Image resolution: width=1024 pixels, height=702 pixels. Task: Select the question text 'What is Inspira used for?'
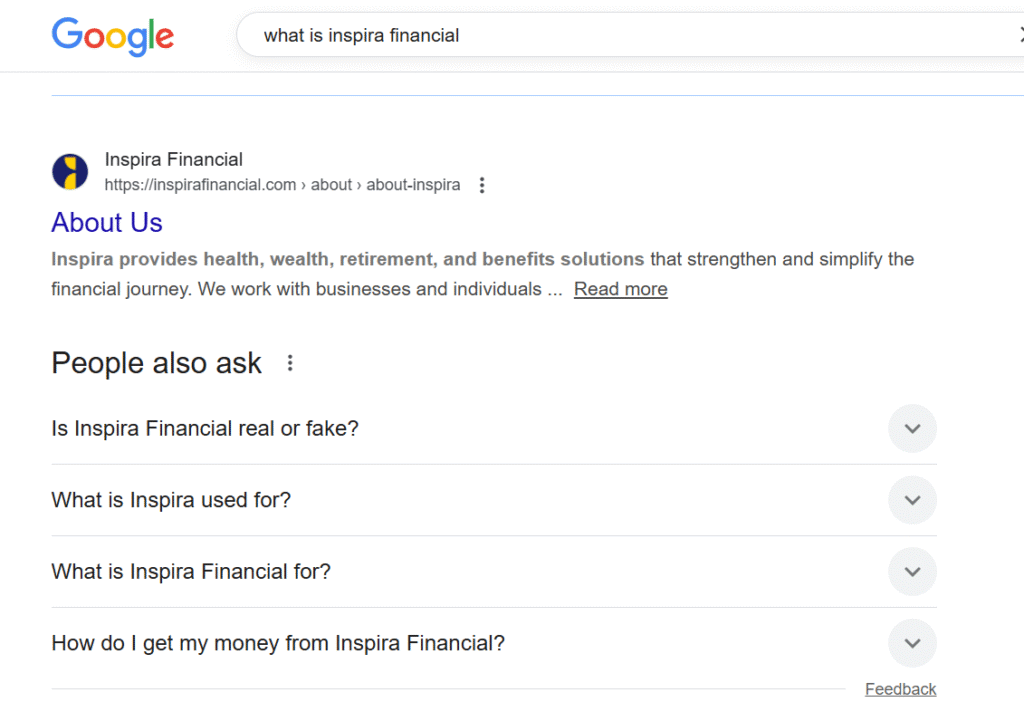tap(171, 500)
